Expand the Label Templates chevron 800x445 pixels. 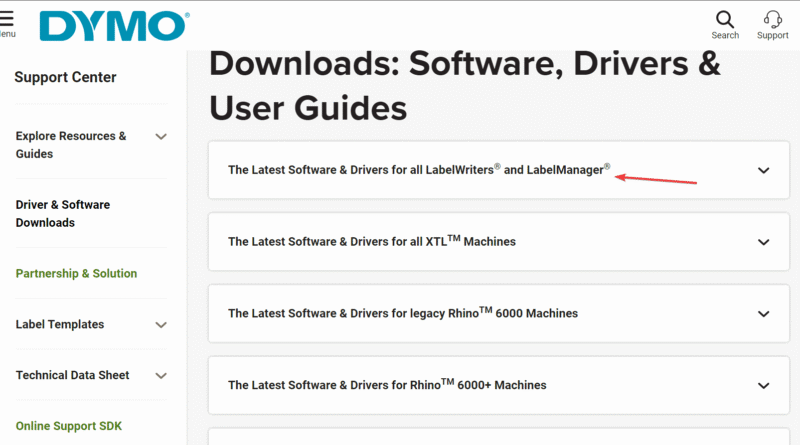pyautogui.click(x=161, y=325)
